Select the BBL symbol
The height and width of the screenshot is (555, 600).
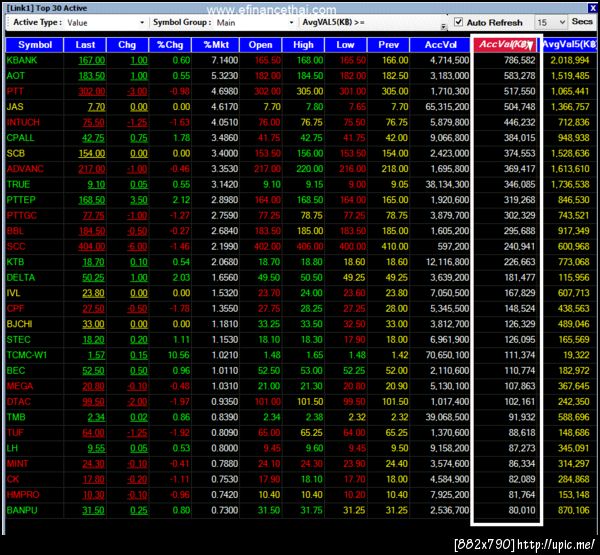tap(15, 231)
